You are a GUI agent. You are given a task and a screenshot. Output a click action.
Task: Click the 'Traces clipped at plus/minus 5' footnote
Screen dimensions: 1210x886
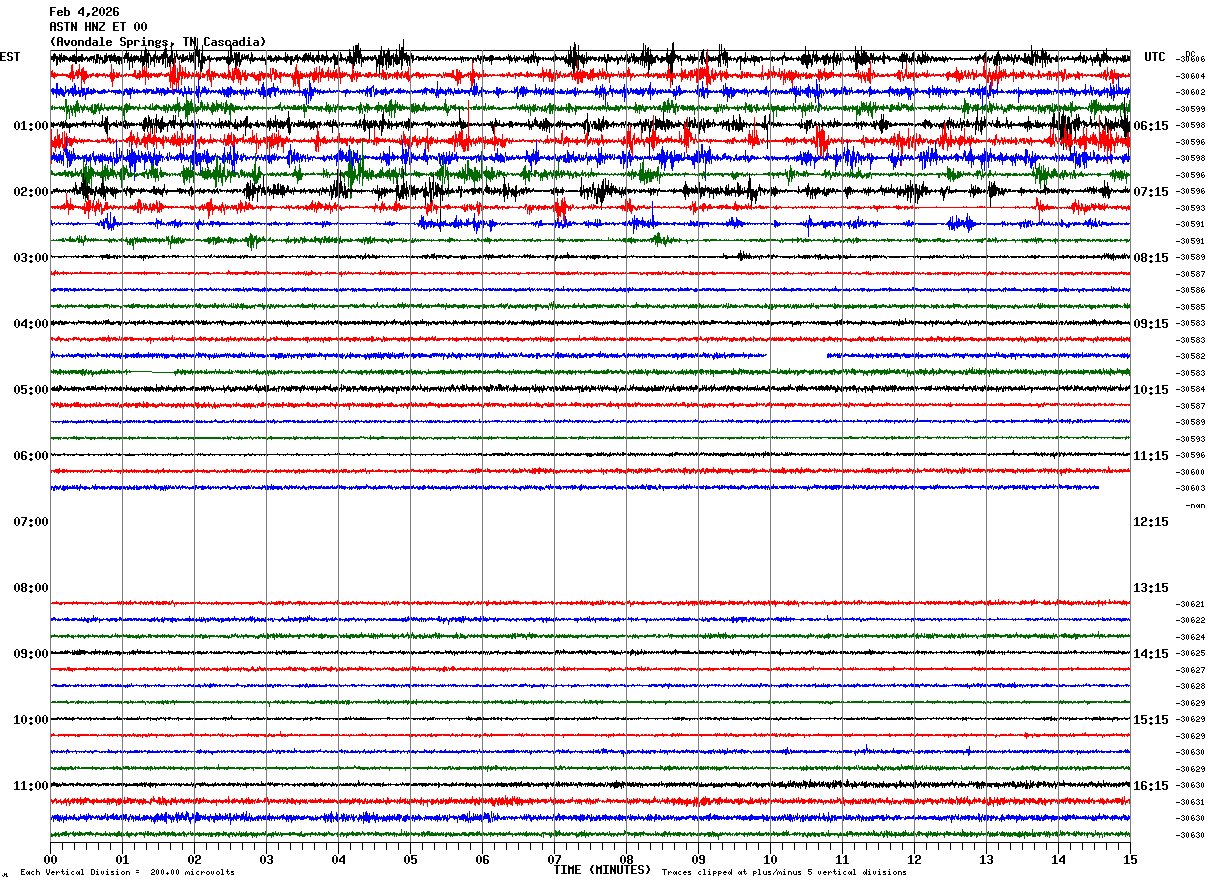[784, 872]
